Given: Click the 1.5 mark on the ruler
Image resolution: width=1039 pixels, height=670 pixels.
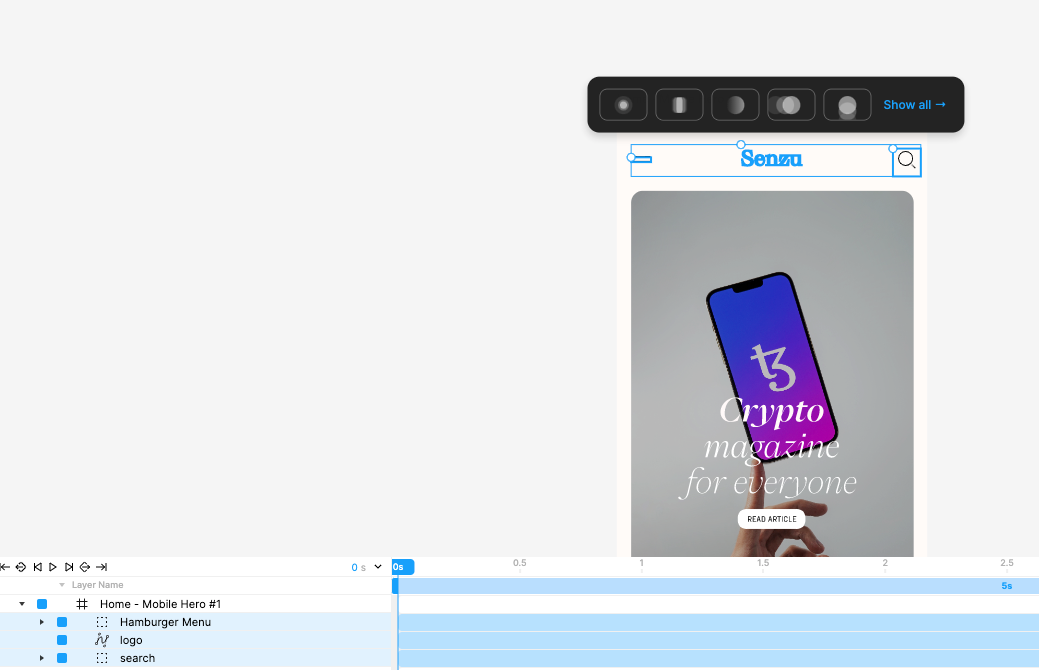Looking at the screenshot, I should coord(763,563).
